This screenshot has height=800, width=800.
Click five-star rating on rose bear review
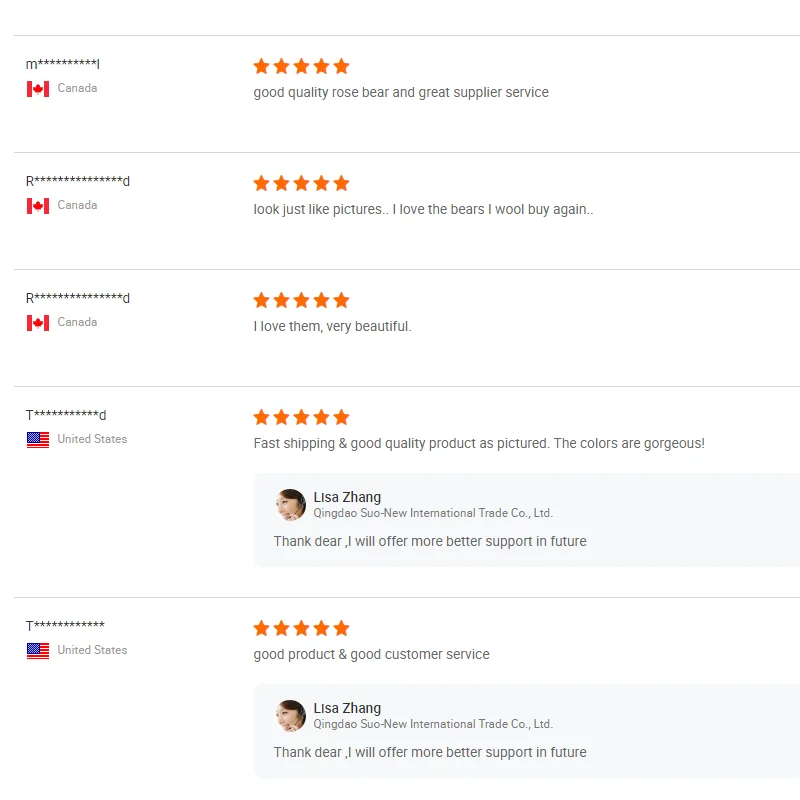pos(301,67)
